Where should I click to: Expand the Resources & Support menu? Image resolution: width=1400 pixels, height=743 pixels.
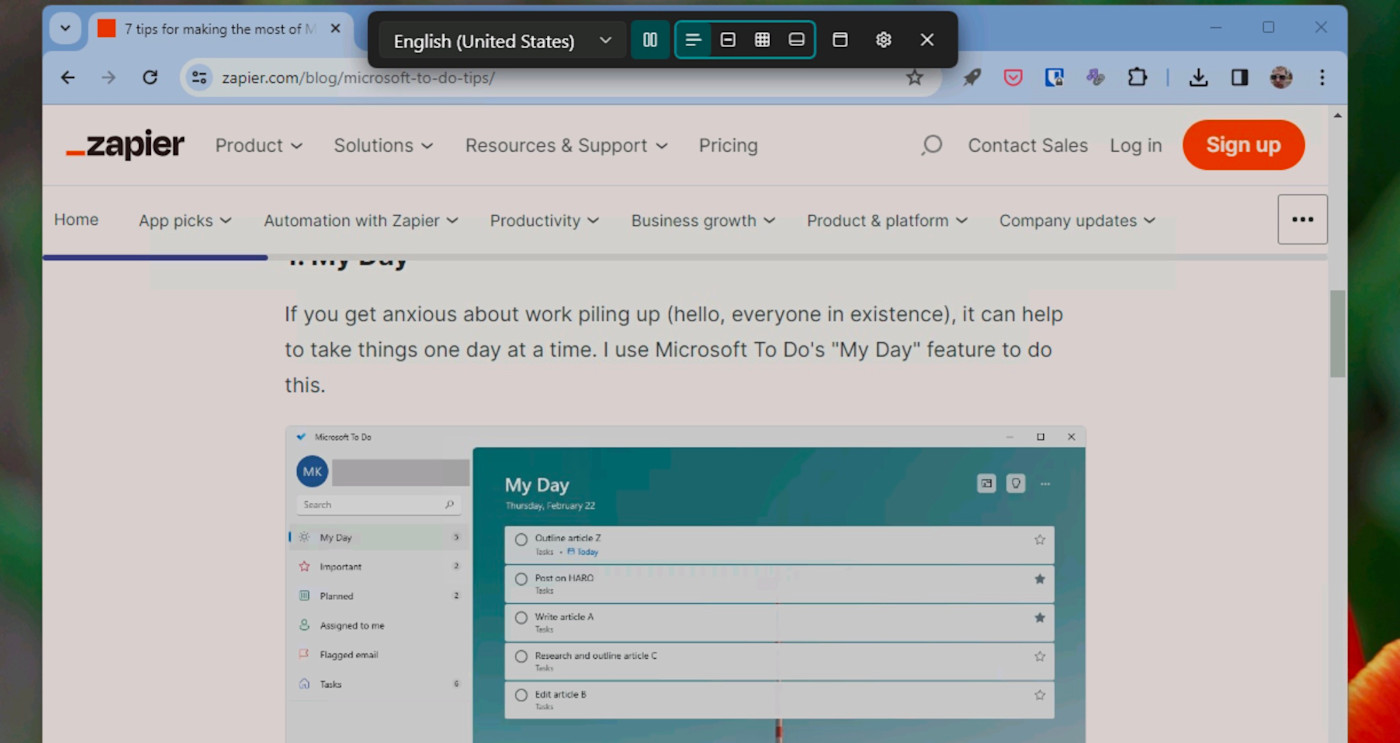pyautogui.click(x=567, y=145)
